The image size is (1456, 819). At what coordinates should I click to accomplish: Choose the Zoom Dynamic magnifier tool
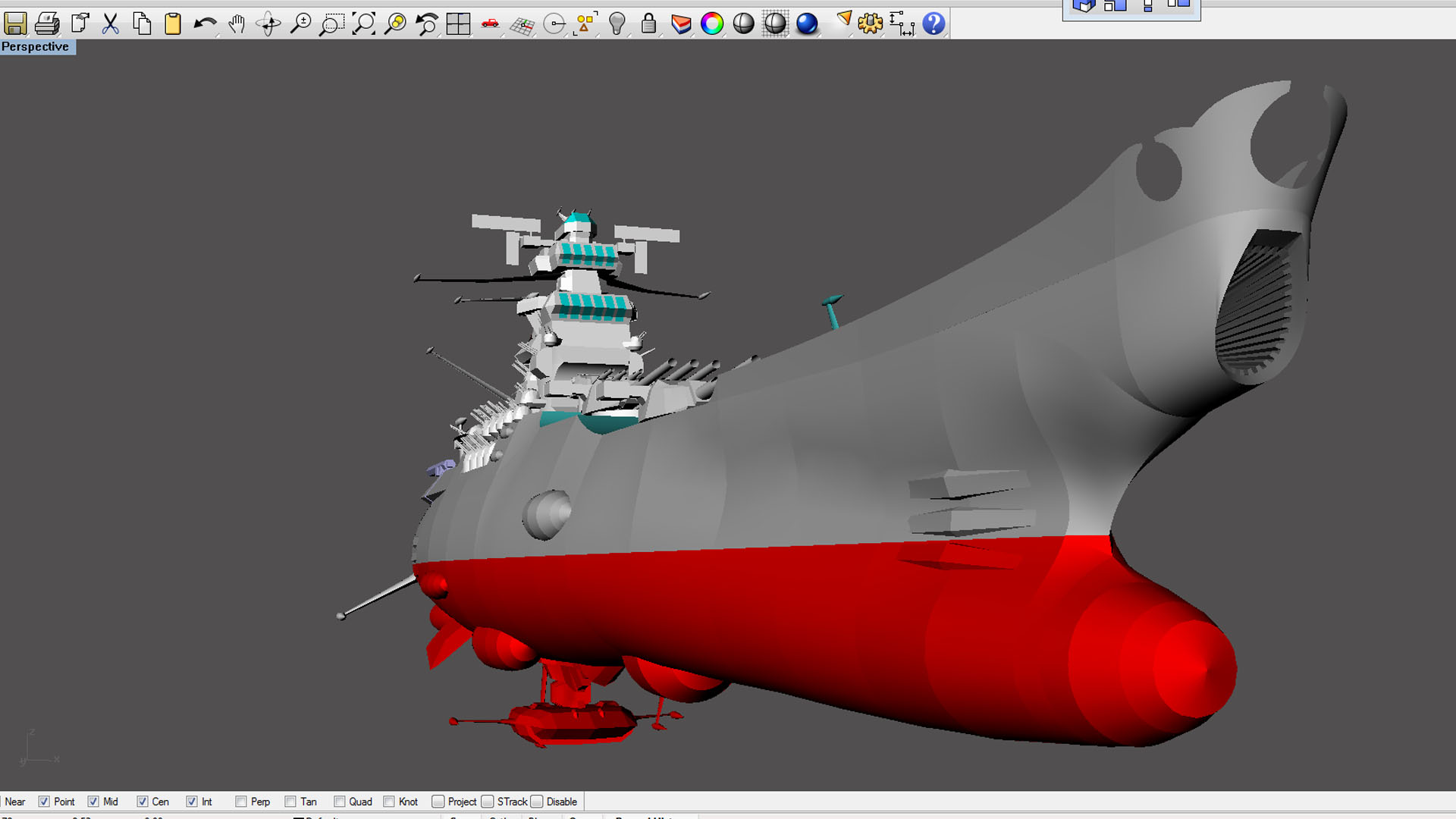click(x=300, y=24)
